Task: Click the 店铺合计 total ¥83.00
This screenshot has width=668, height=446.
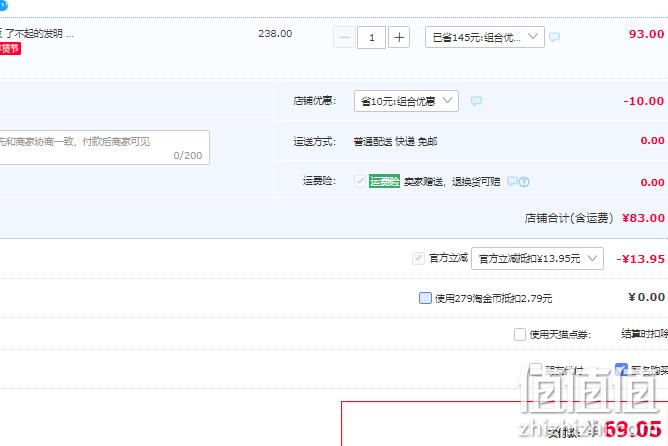Action: 643,218
